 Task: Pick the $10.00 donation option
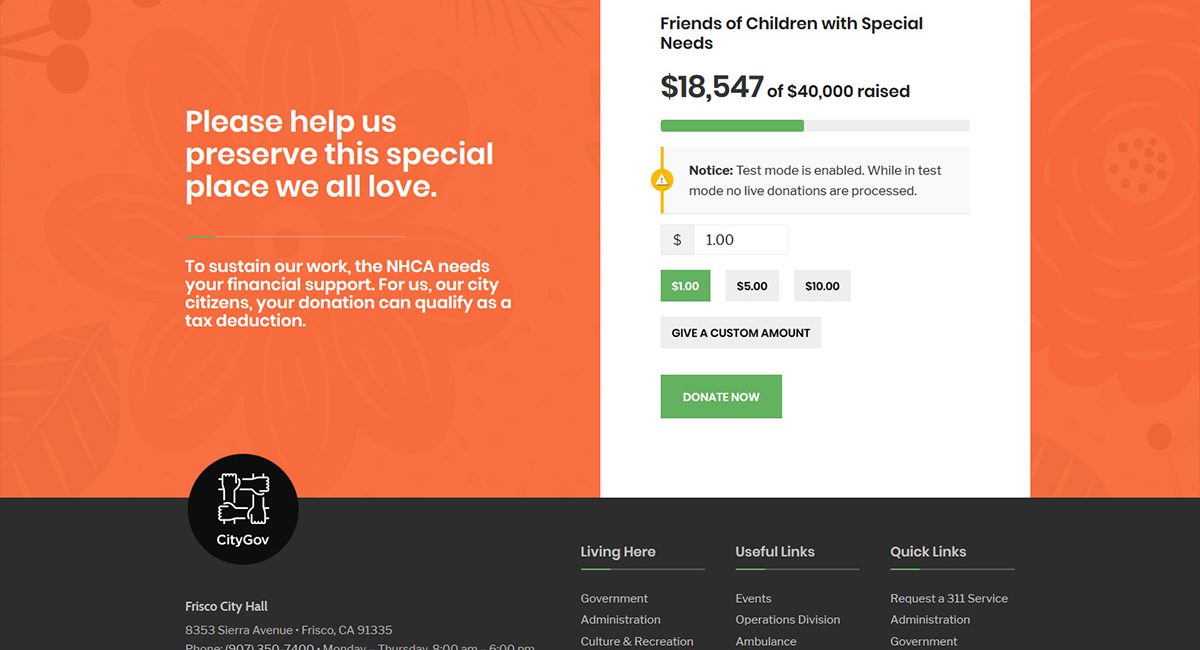[x=822, y=286]
